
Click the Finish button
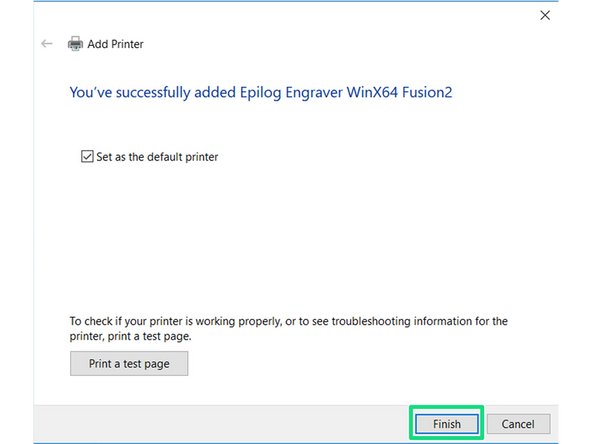pos(447,424)
